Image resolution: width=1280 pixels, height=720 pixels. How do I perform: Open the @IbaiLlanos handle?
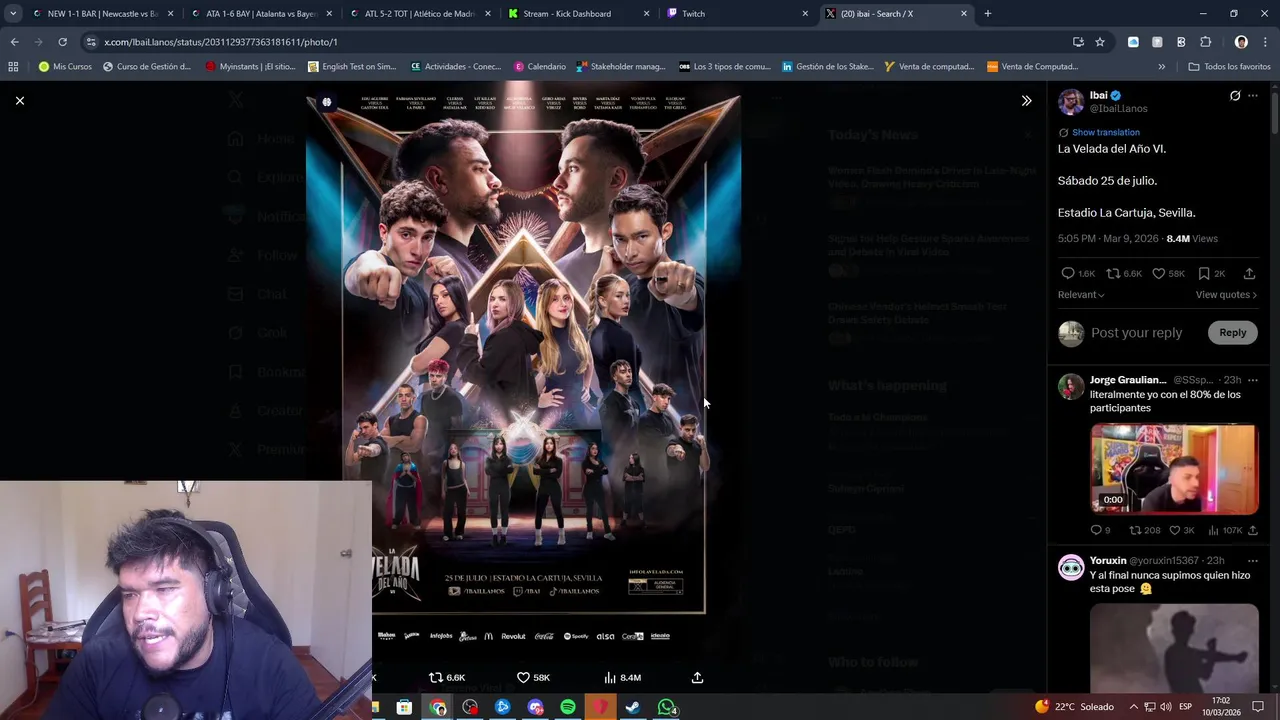(x=1118, y=108)
